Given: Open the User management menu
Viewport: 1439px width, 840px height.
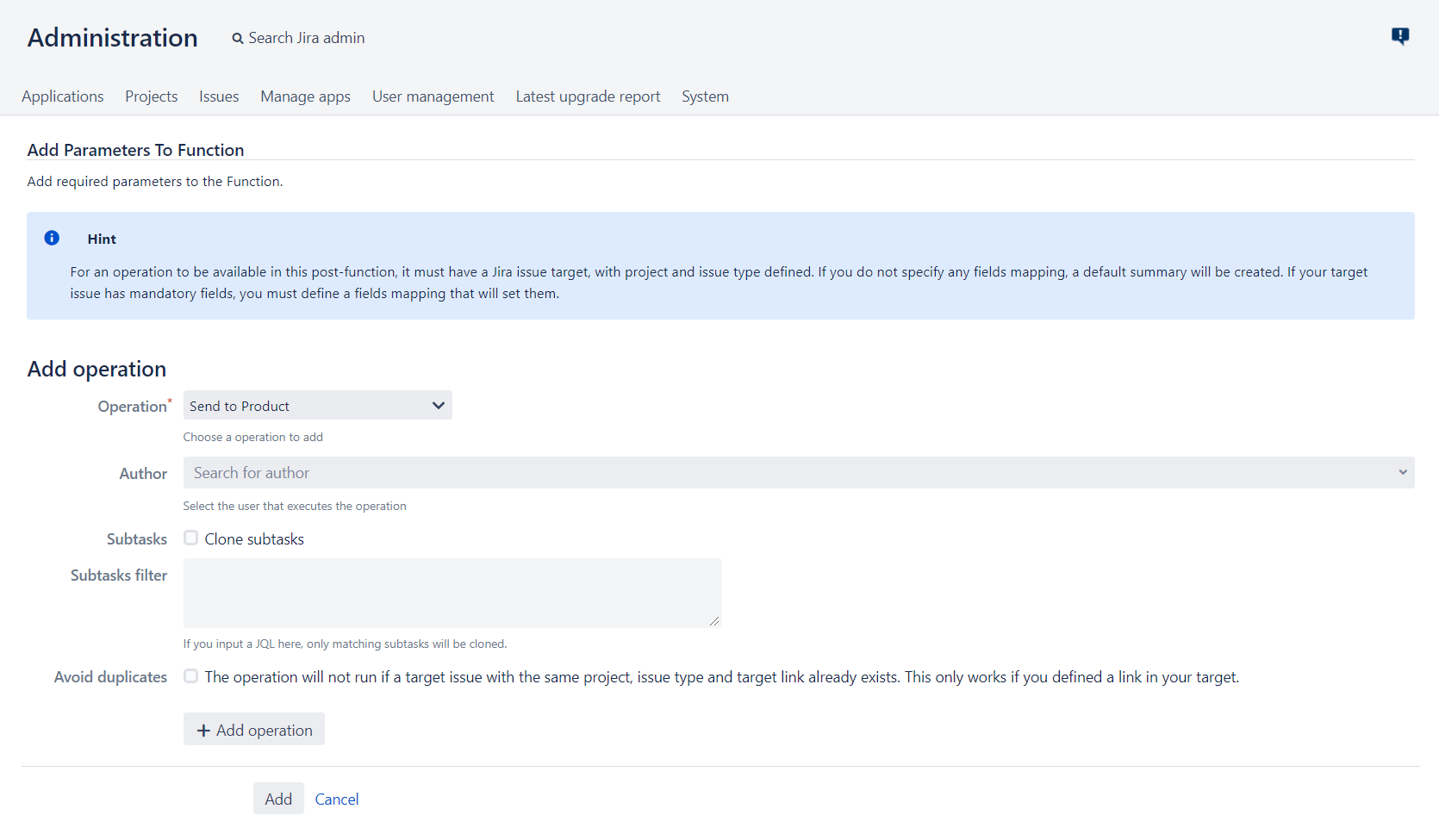Looking at the screenshot, I should point(433,96).
